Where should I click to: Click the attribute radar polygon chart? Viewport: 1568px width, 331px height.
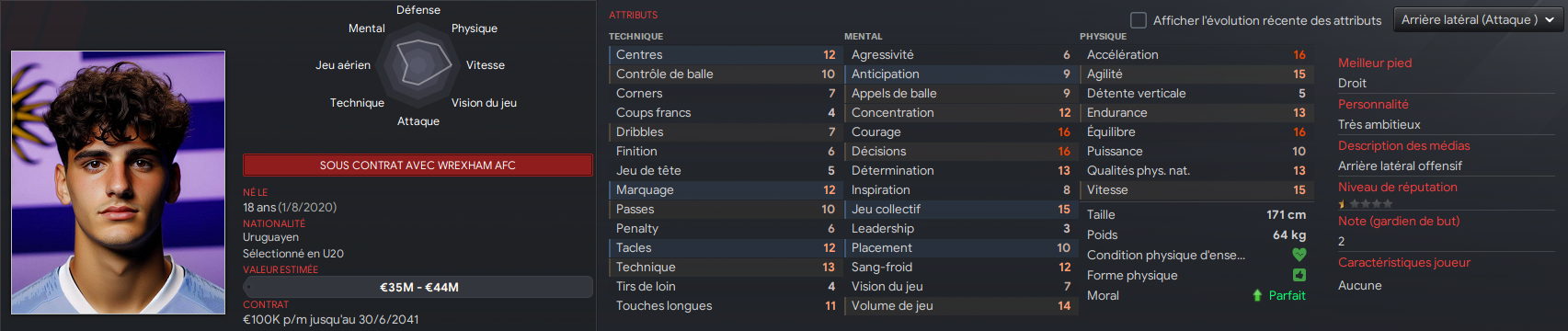point(418,65)
